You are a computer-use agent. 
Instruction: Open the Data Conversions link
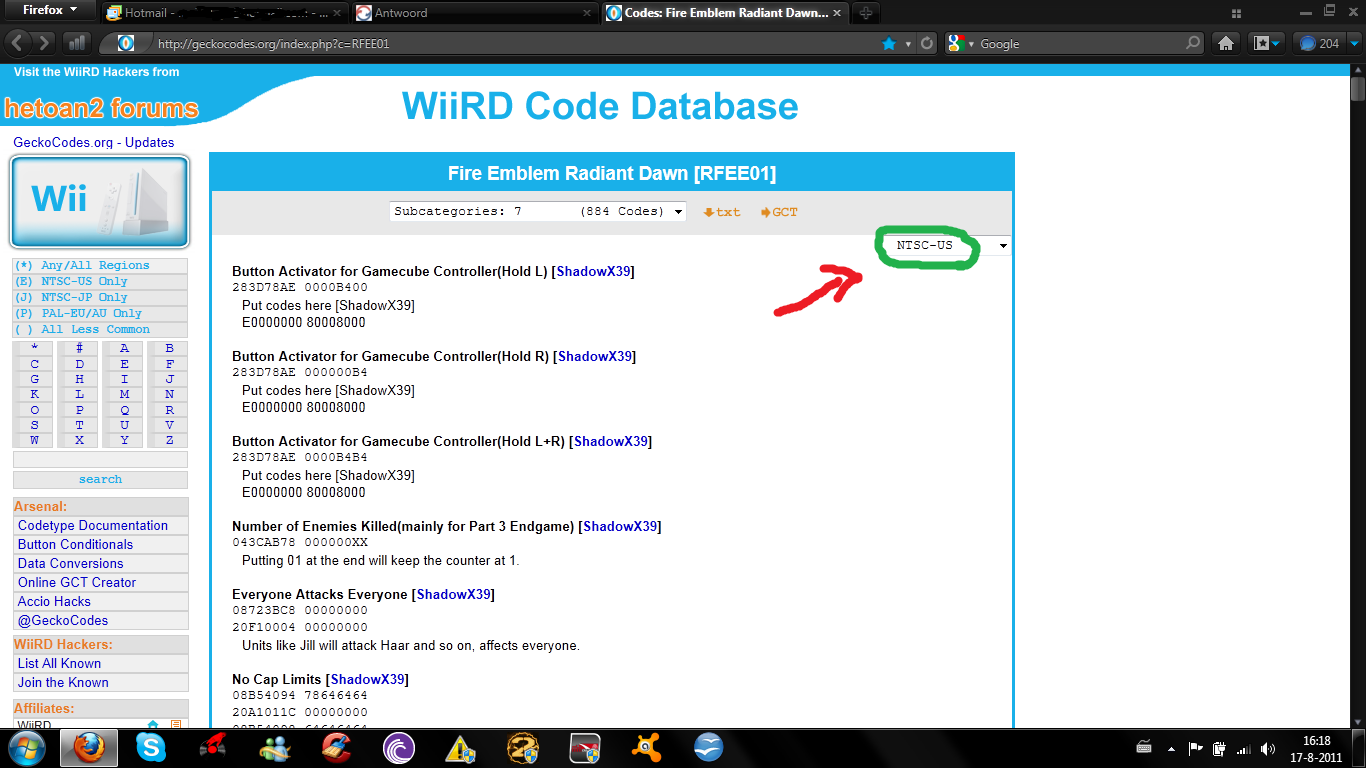[x=70, y=563]
